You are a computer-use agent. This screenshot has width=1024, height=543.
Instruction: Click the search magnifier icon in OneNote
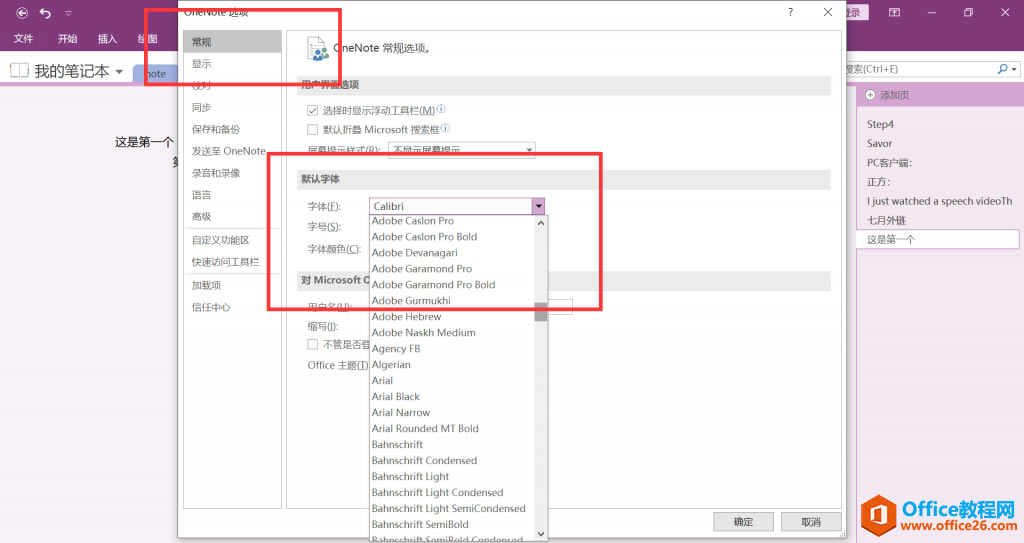point(1002,69)
